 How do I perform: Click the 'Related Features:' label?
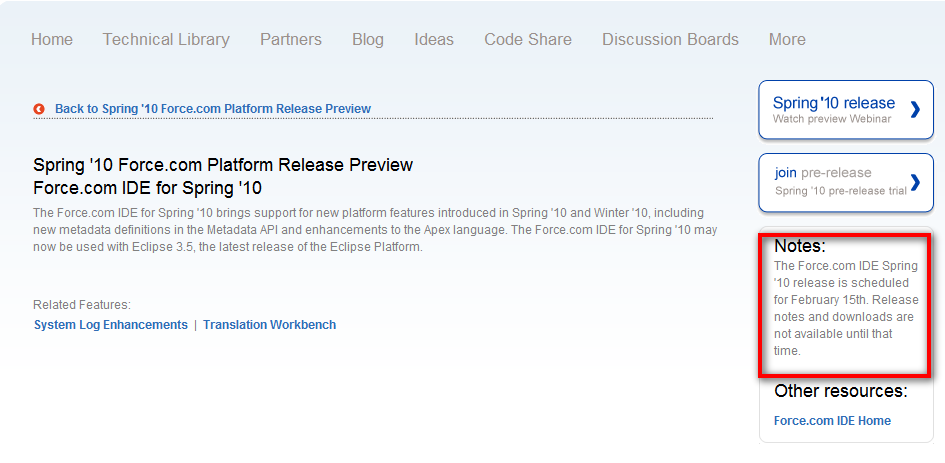[82, 304]
